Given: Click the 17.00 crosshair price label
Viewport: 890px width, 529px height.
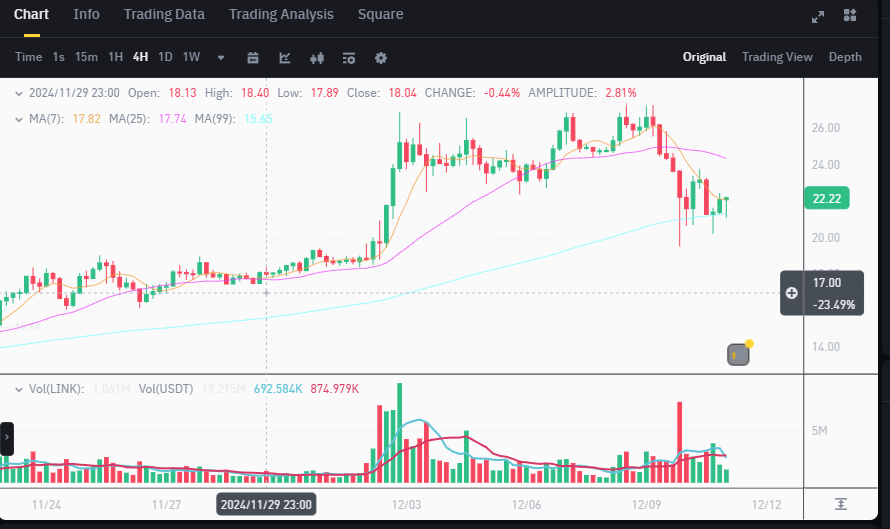Looking at the screenshot, I should point(827,283).
